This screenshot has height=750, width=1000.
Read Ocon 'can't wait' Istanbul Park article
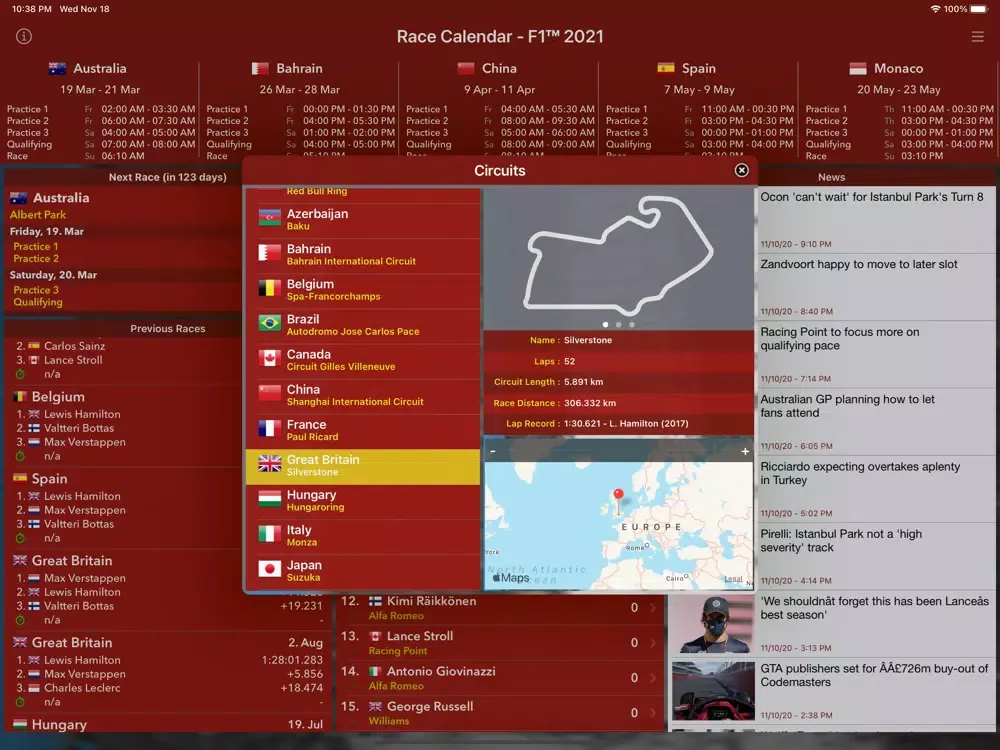[876, 219]
